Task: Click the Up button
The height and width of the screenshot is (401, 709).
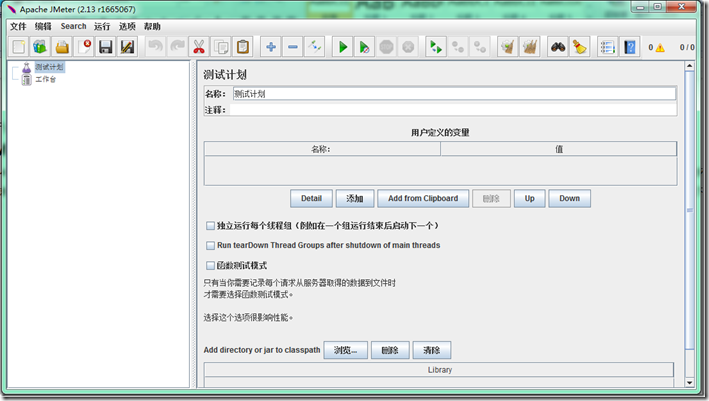Action: click(529, 198)
